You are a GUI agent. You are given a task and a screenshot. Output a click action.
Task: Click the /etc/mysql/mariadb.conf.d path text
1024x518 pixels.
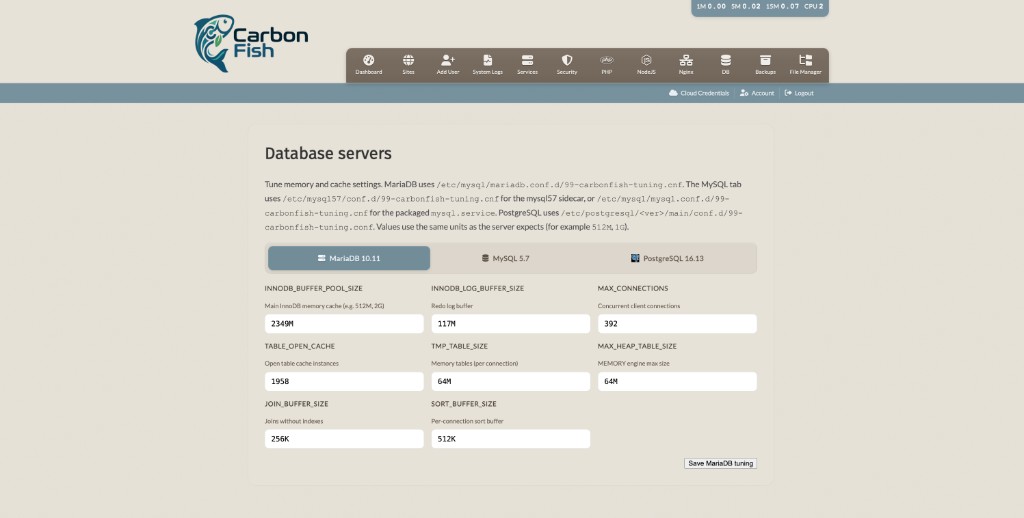click(559, 185)
